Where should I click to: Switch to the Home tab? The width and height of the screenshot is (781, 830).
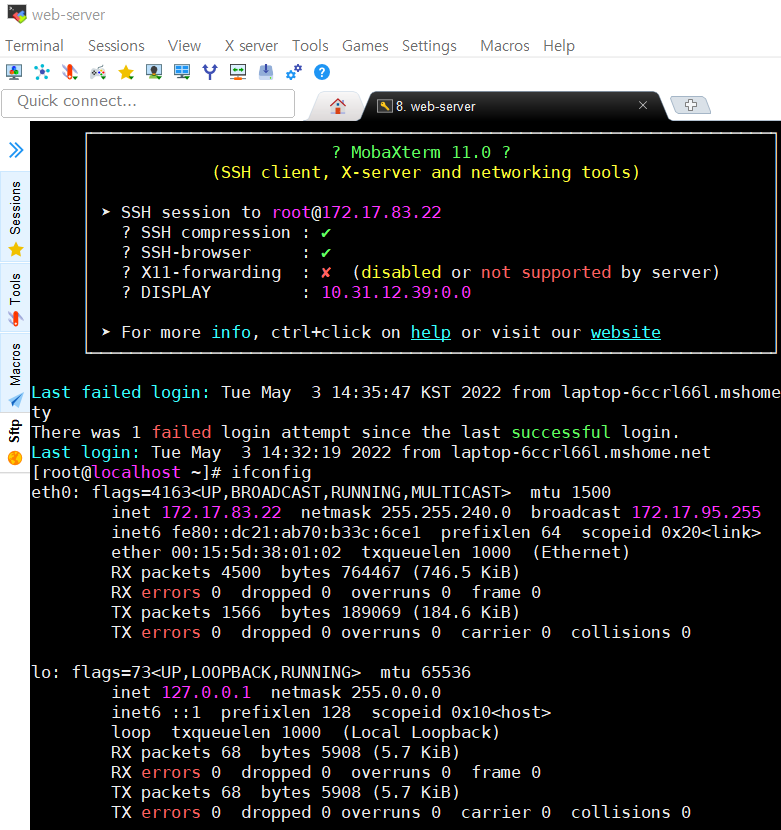click(x=337, y=106)
